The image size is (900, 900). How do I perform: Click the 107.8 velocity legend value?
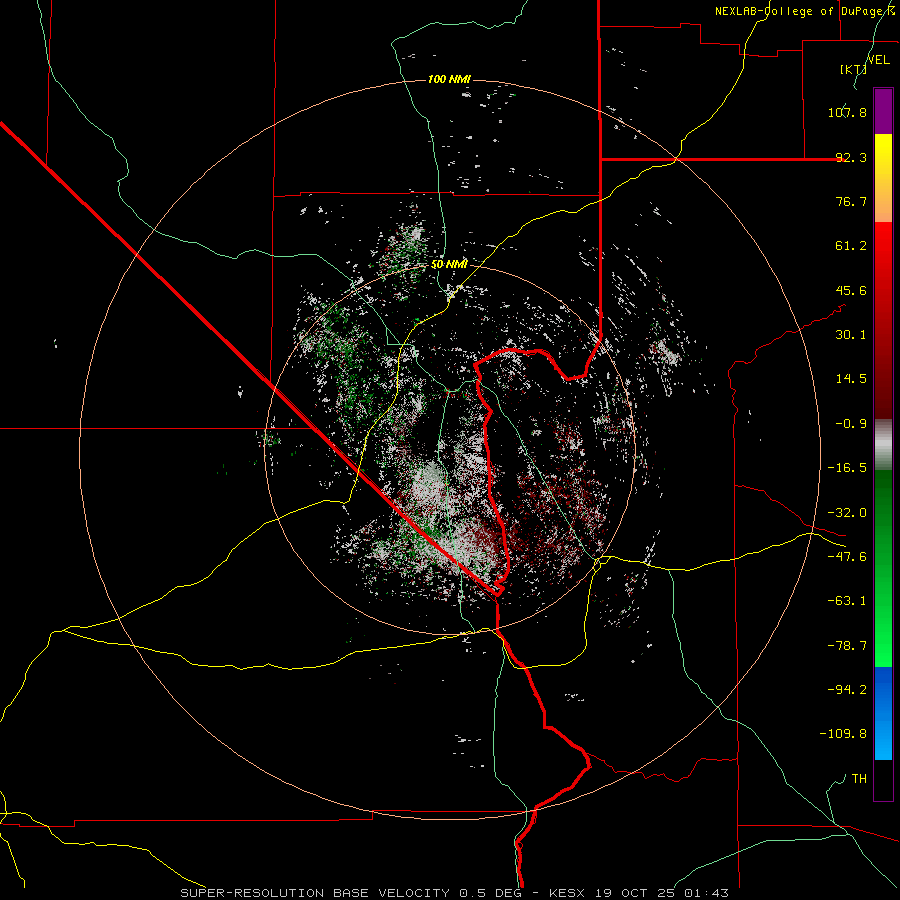coord(847,112)
